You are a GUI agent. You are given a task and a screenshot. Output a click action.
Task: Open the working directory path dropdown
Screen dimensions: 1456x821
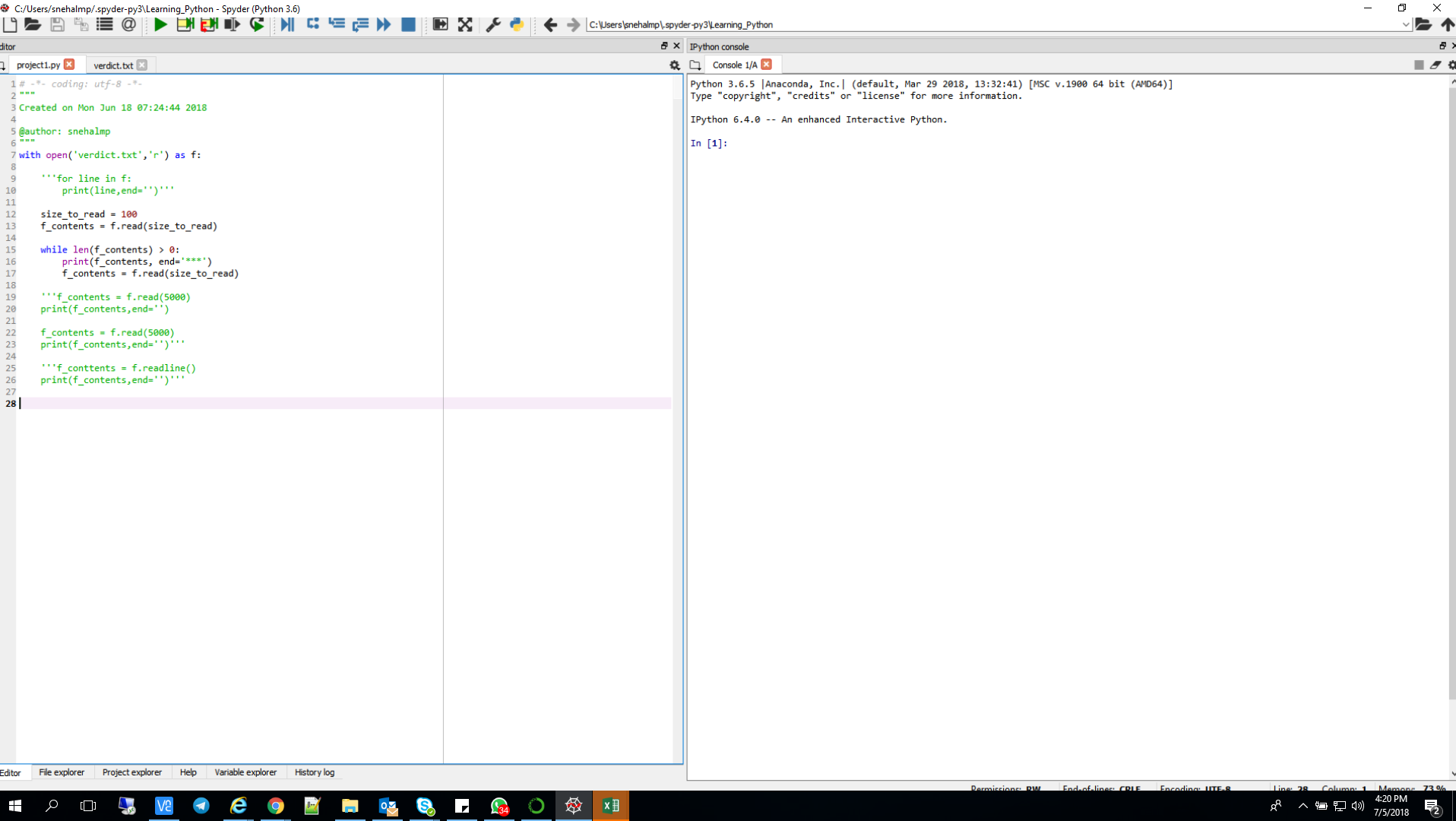pyautogui.click(x=1407, y=24)
